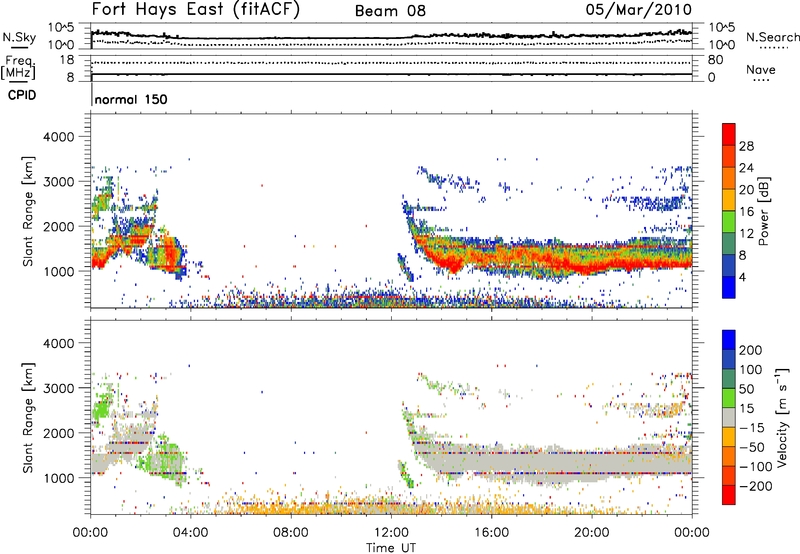Click the "04:00" time tick label

[x=191, y=533]
